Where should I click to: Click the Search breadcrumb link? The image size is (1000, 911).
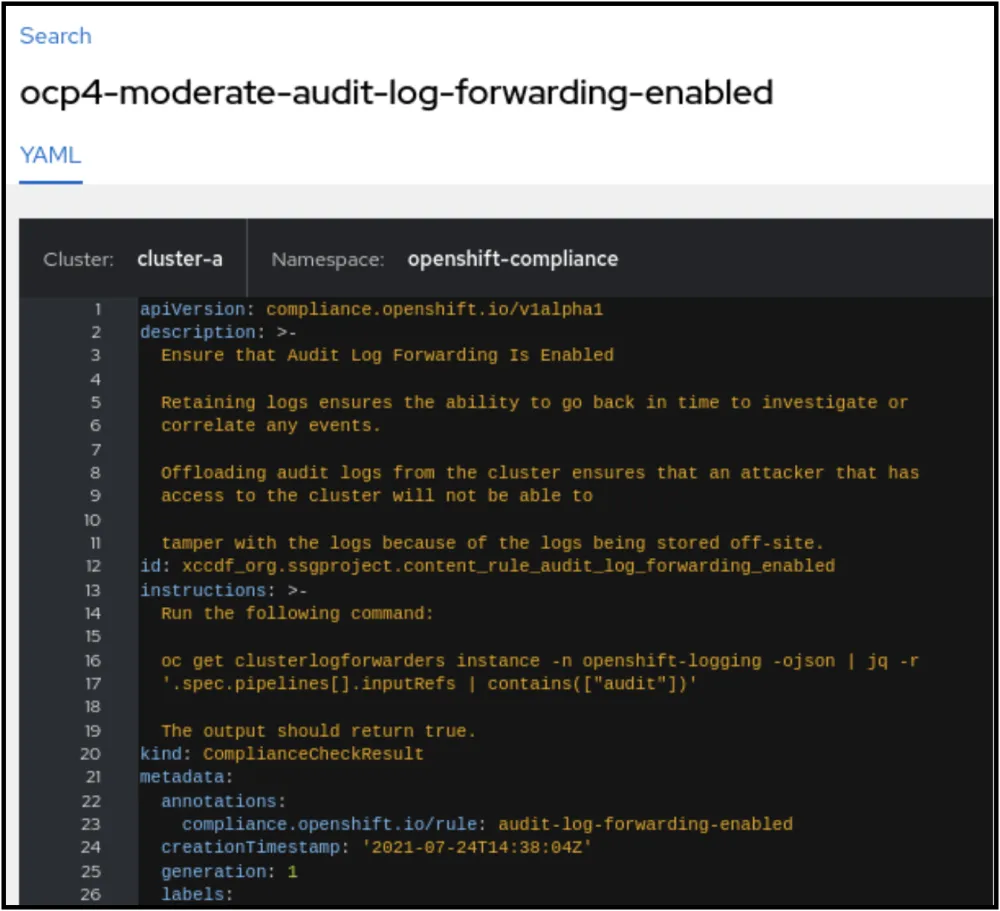click(x=55, y=36)
